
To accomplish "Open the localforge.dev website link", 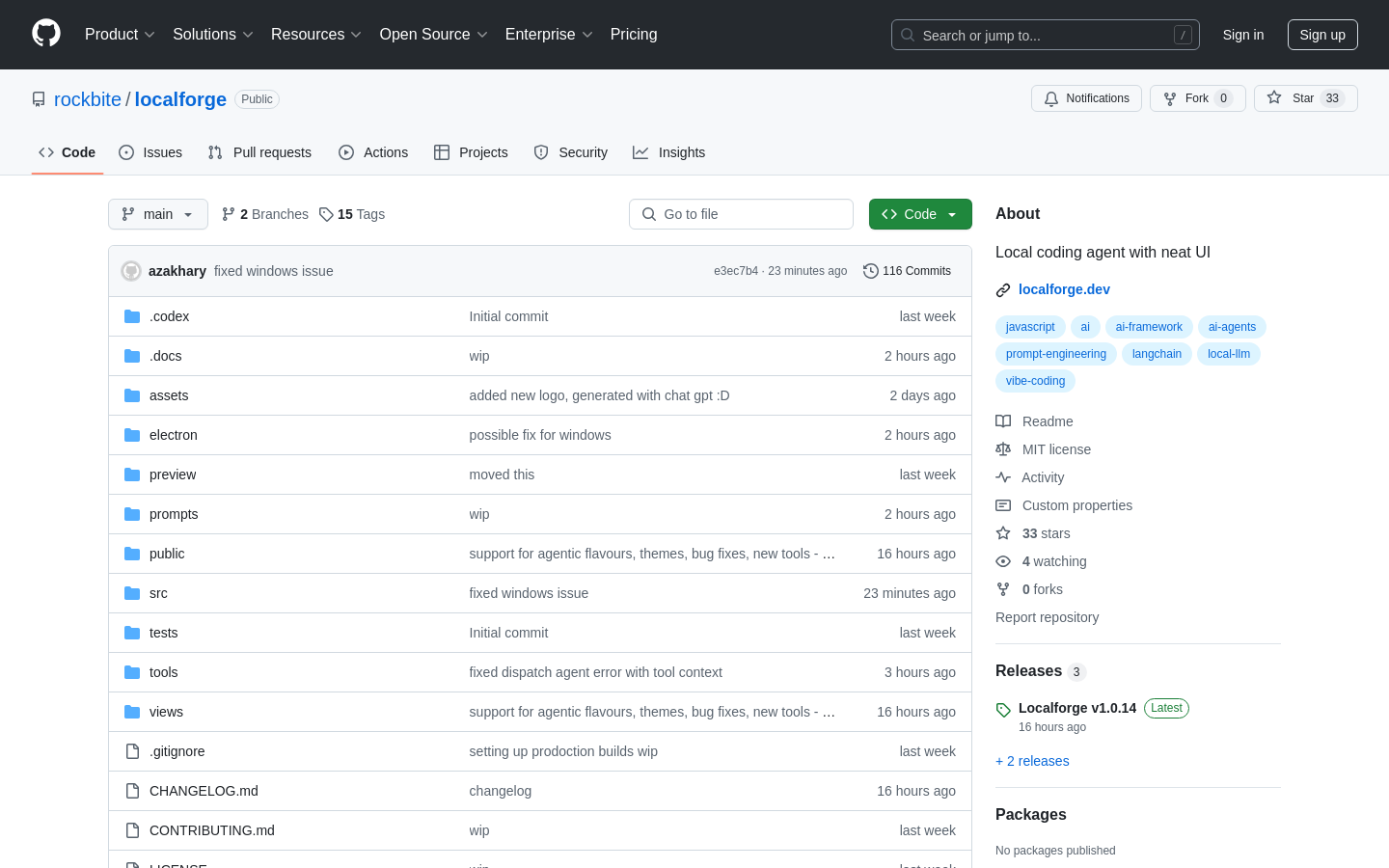I will [1064, 289].
